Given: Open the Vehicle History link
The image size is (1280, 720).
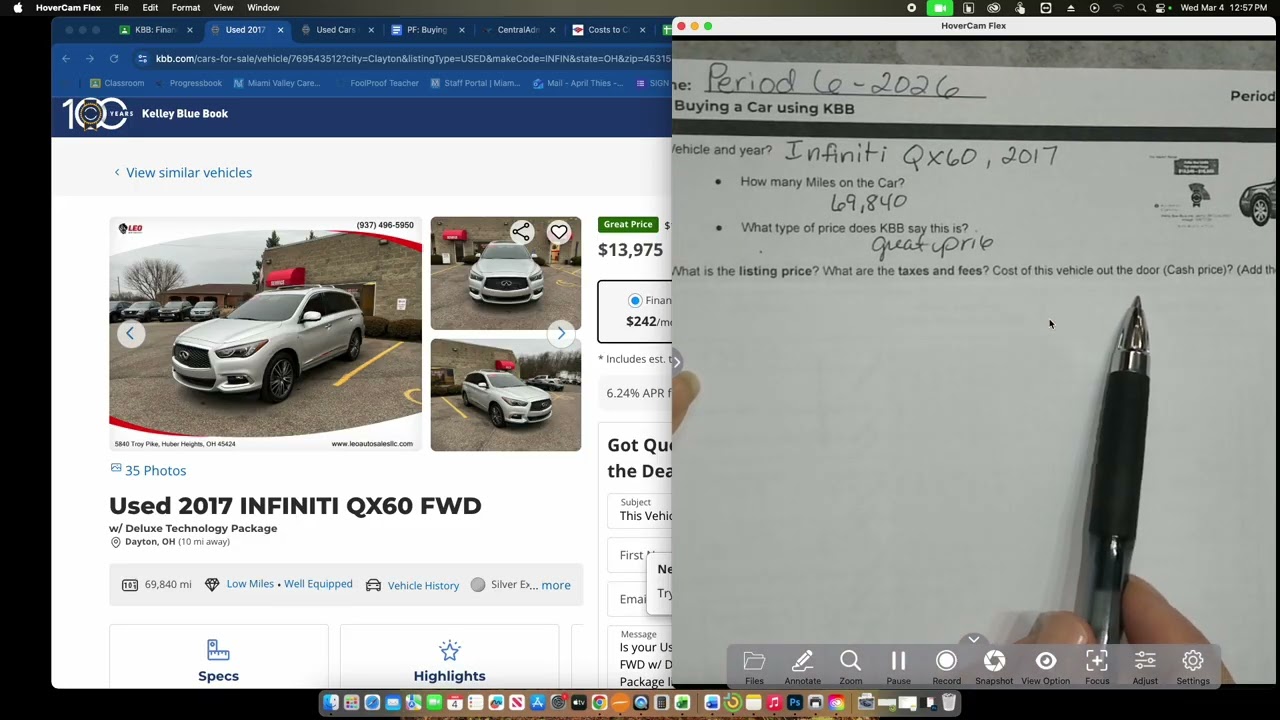Looking at the screenshot, I should point(423,585).
